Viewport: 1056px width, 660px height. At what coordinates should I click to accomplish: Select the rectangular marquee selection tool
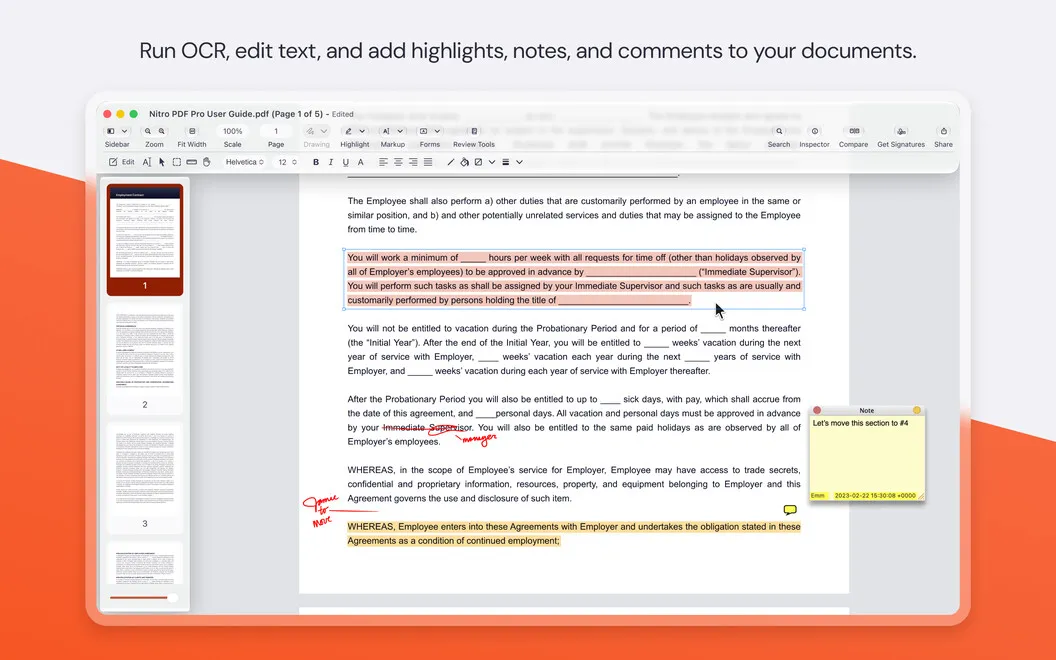[x=176, y=162]
